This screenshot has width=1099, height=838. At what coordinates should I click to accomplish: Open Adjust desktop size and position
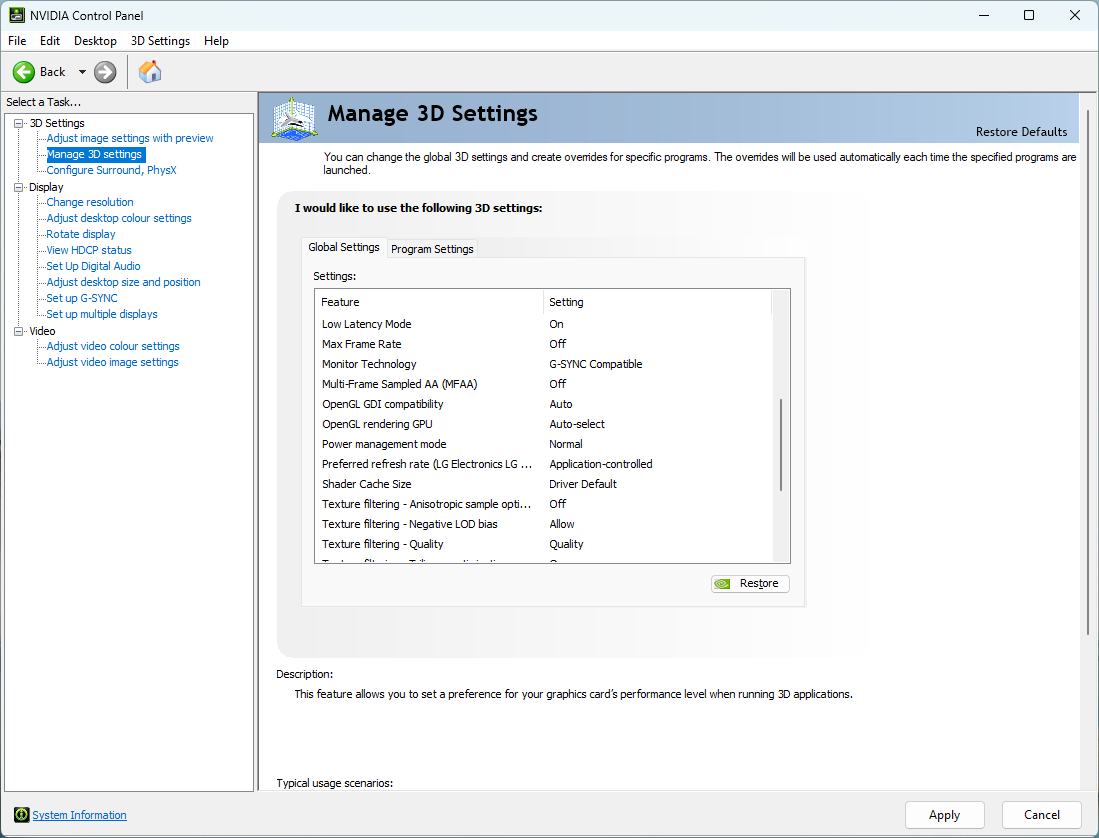point(123,282)
